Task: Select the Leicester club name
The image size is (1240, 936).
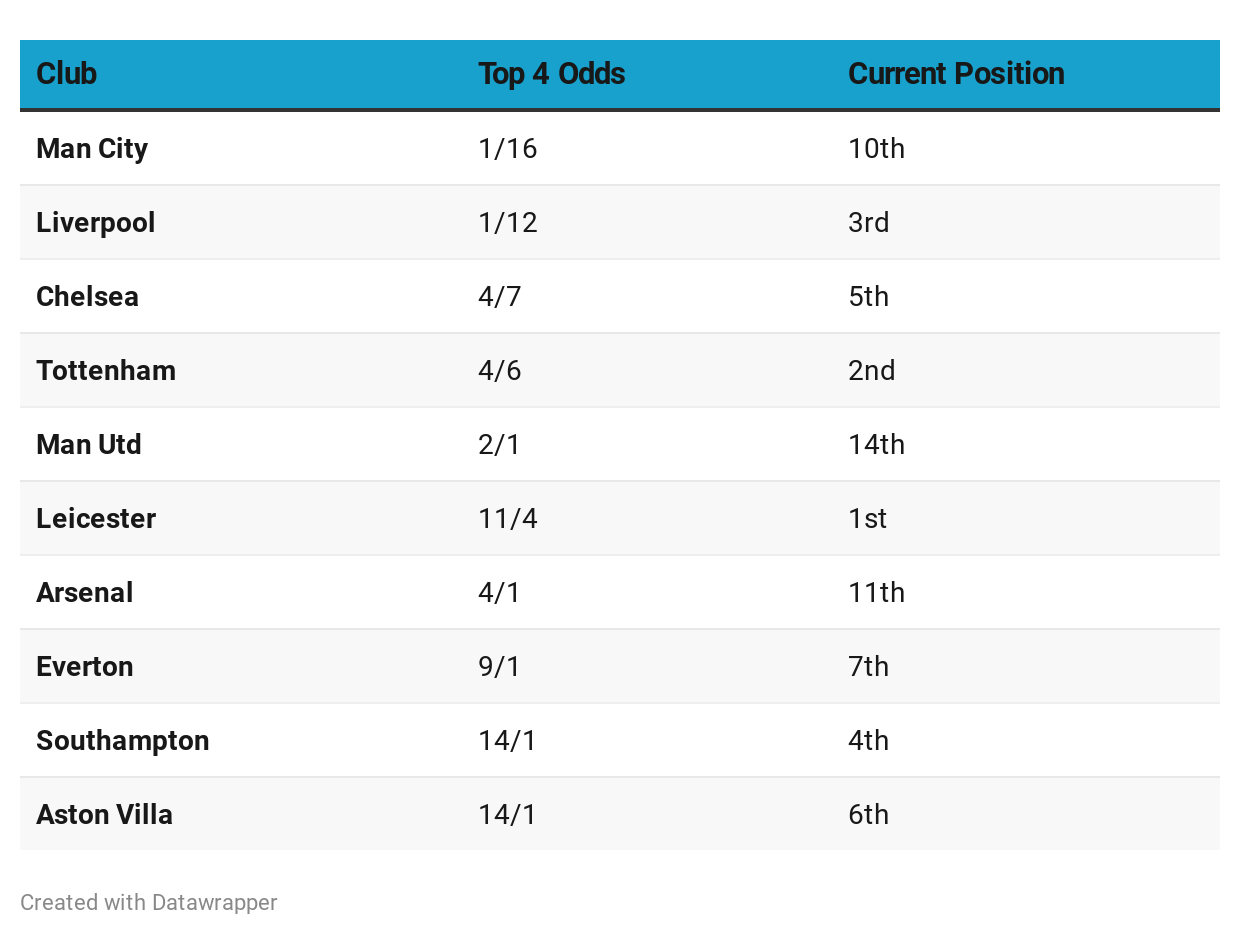Action: 96,518
